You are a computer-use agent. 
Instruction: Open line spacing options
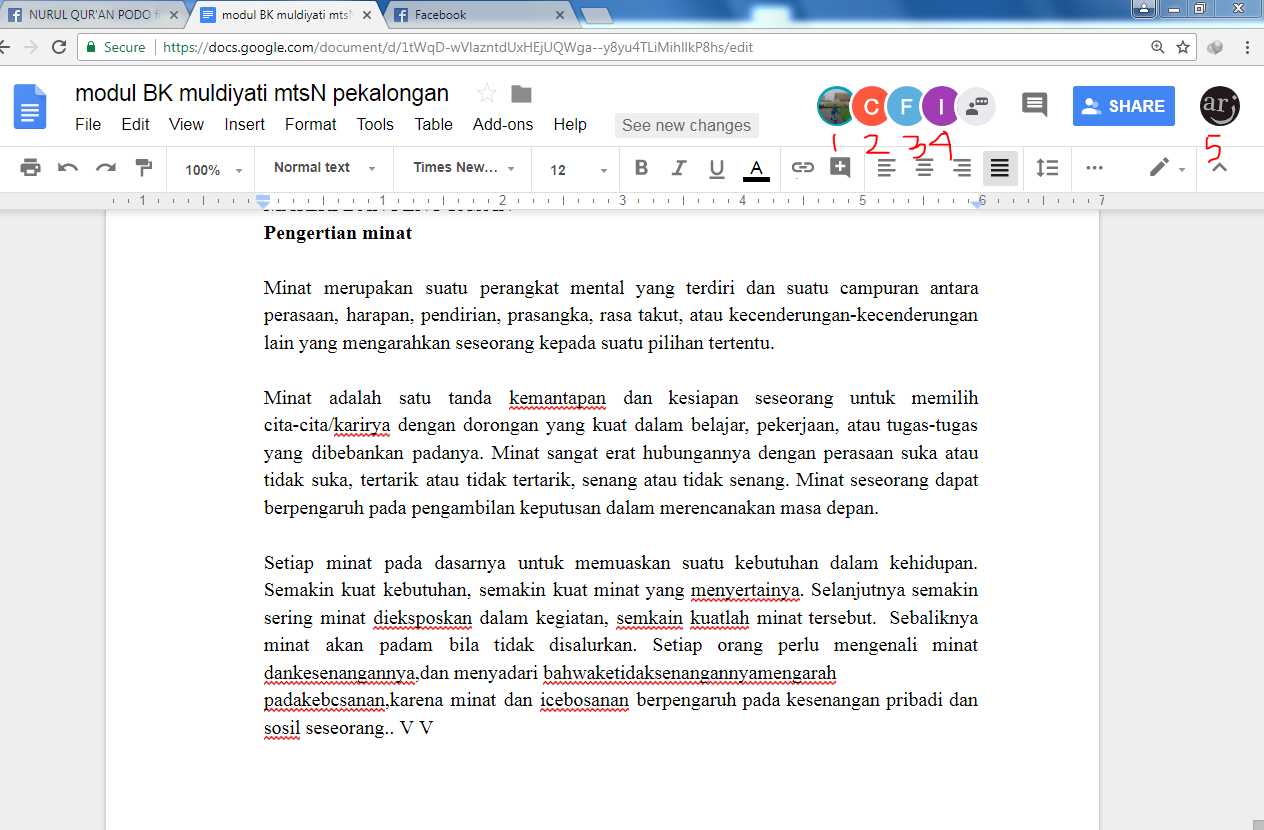(x=1047, y=168)
